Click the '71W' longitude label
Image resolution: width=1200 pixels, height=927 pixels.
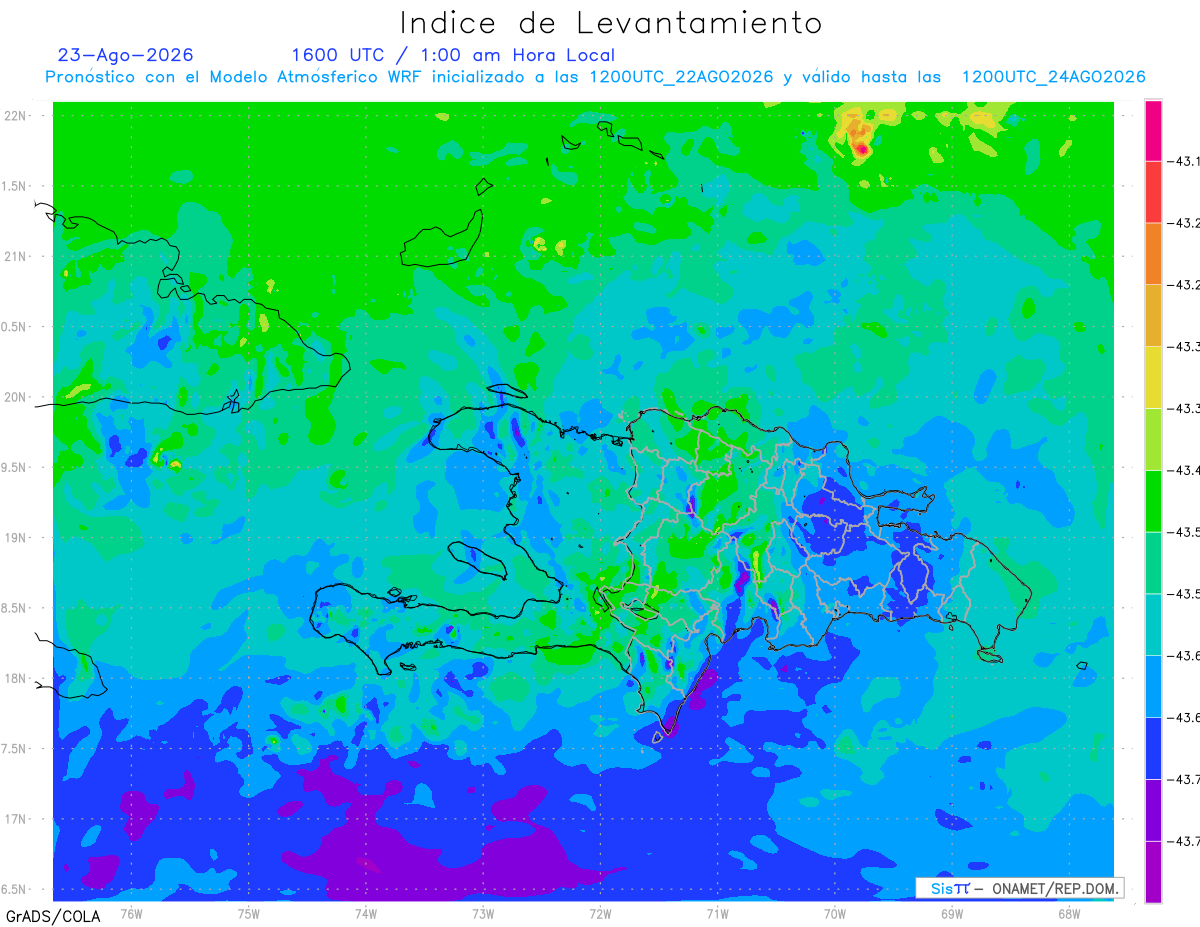point(717,913)
